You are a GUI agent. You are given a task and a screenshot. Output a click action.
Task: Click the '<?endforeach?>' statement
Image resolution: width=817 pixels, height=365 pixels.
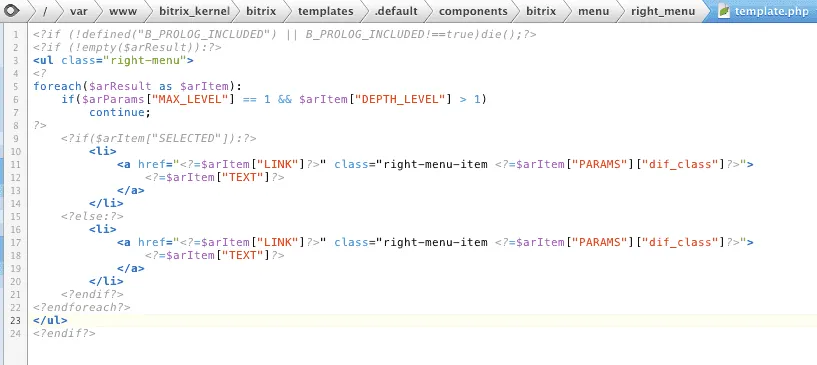(x=82, y=308)
